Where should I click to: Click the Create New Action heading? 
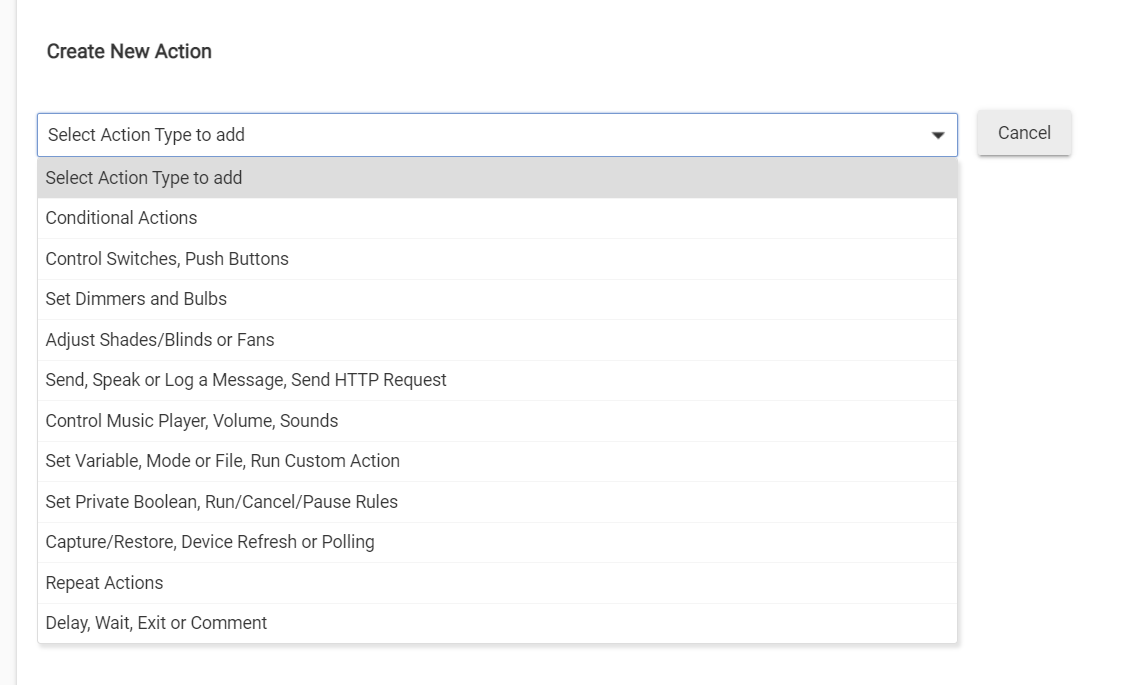[x=129, y=52]
